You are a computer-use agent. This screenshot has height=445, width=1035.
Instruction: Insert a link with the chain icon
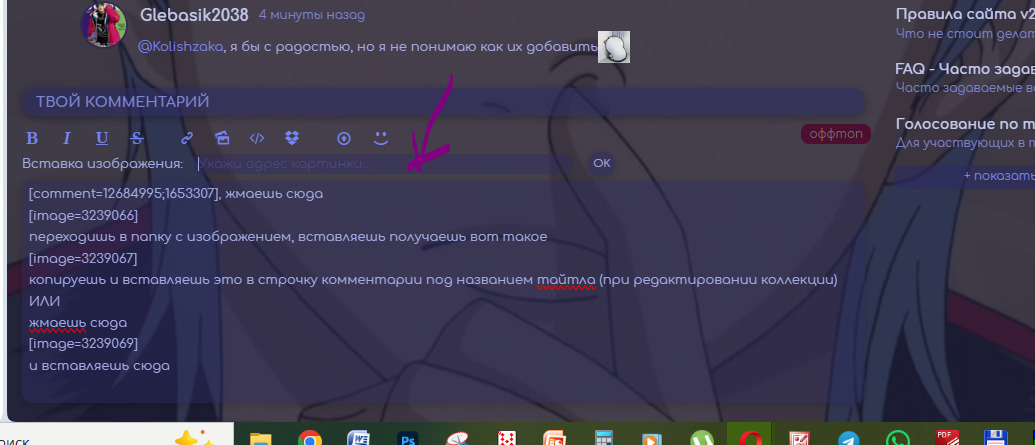187,138
